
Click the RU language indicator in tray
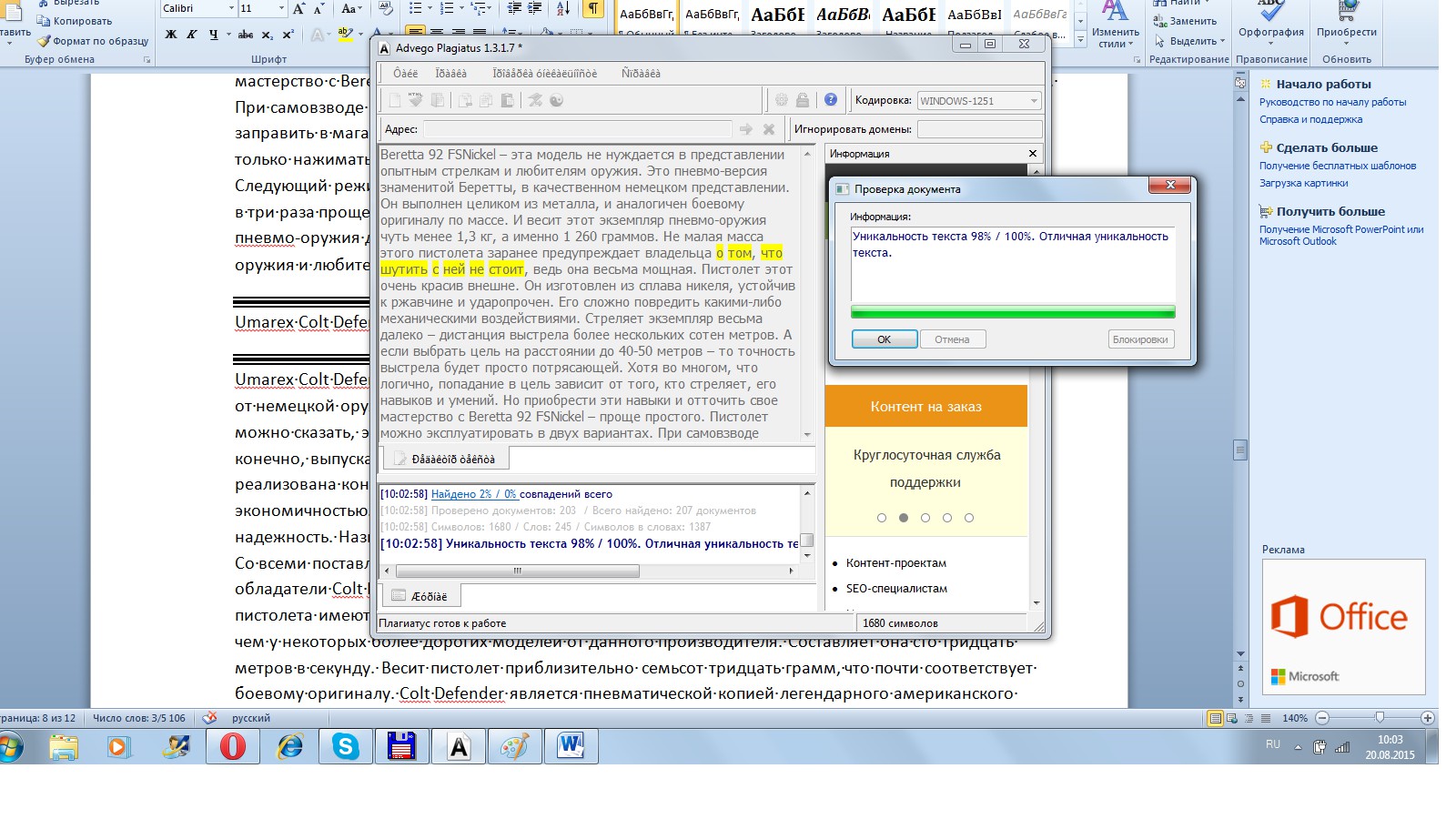click(x=1273, y=744)
